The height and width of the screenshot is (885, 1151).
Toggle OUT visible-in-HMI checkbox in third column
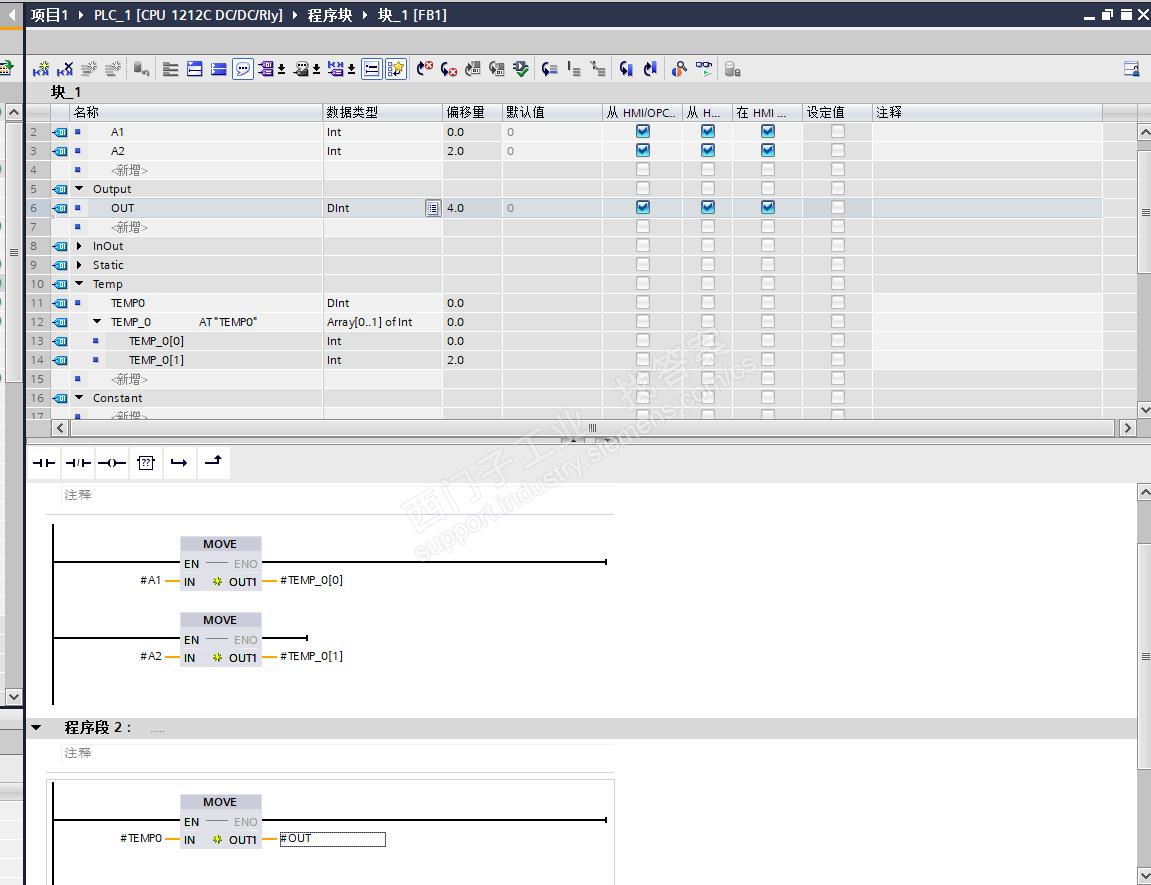(768, 208)
